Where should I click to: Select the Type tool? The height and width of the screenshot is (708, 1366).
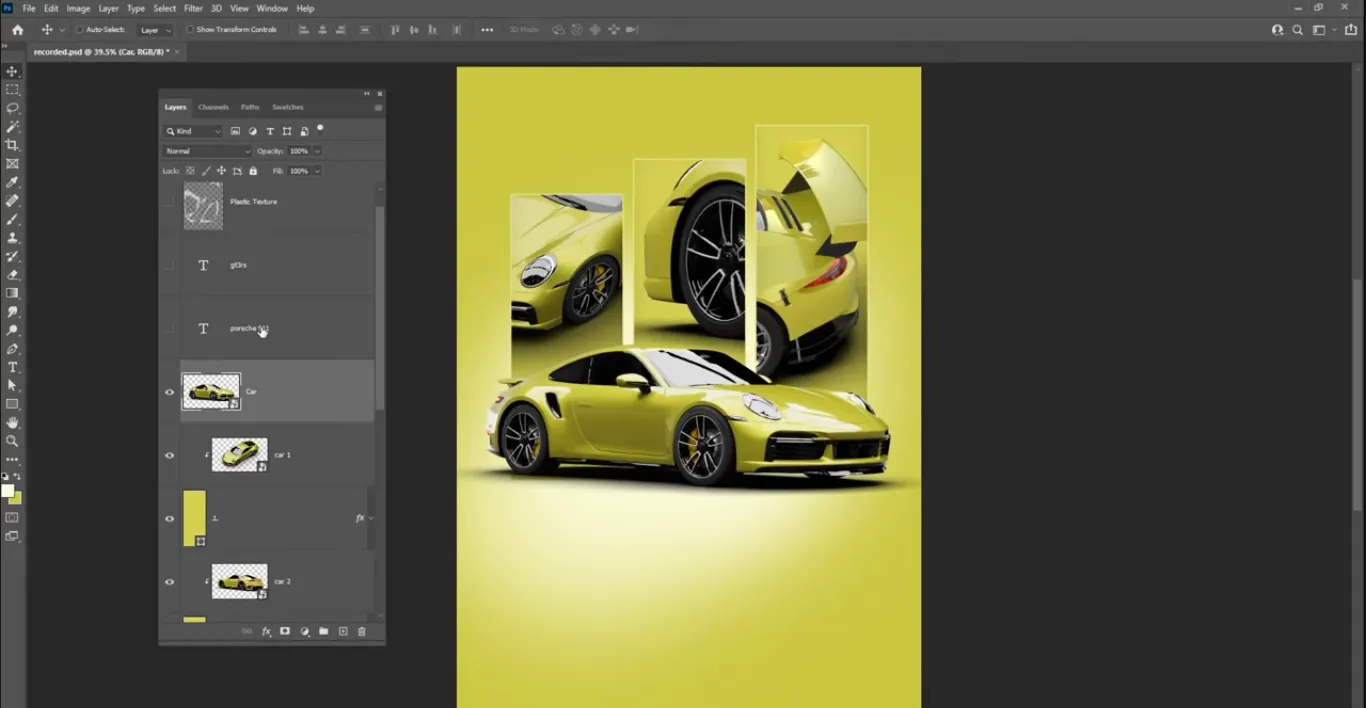point(12,367)
